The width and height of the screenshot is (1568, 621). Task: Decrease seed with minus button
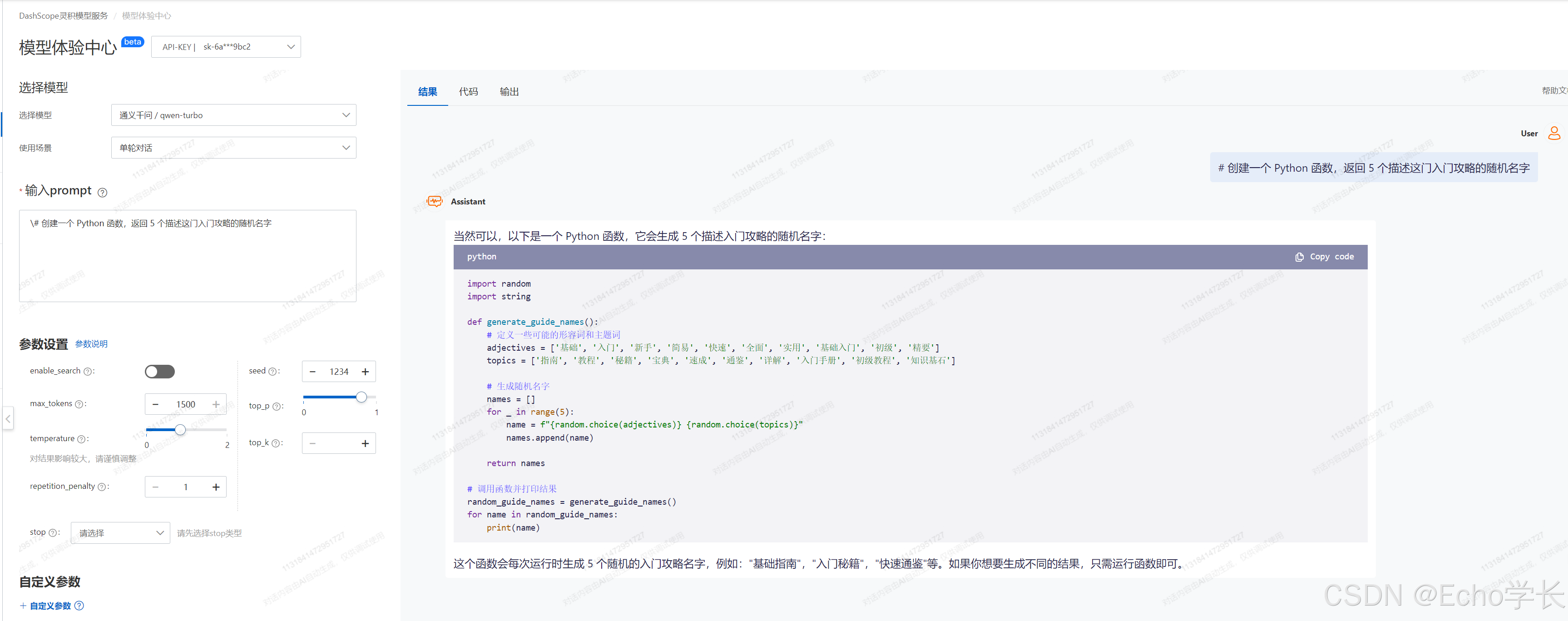[312, 372]
